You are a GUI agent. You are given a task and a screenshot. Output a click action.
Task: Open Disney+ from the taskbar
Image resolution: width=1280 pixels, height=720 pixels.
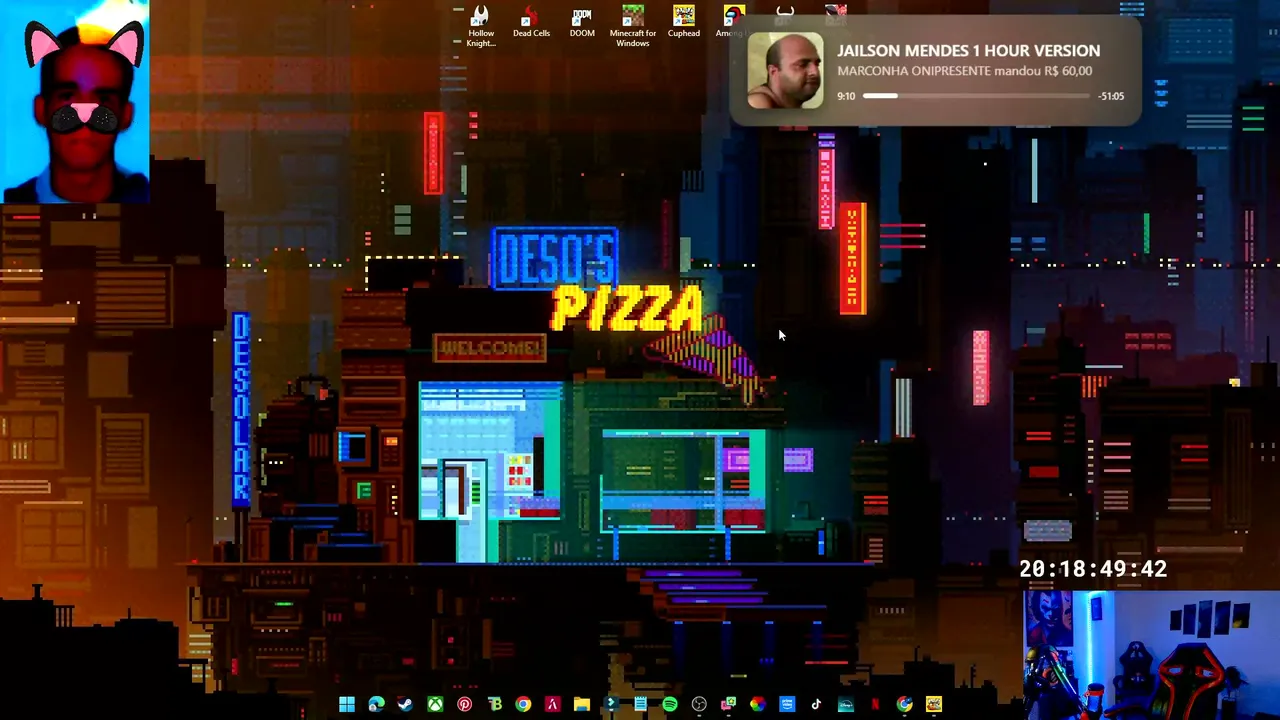[846, 705]
